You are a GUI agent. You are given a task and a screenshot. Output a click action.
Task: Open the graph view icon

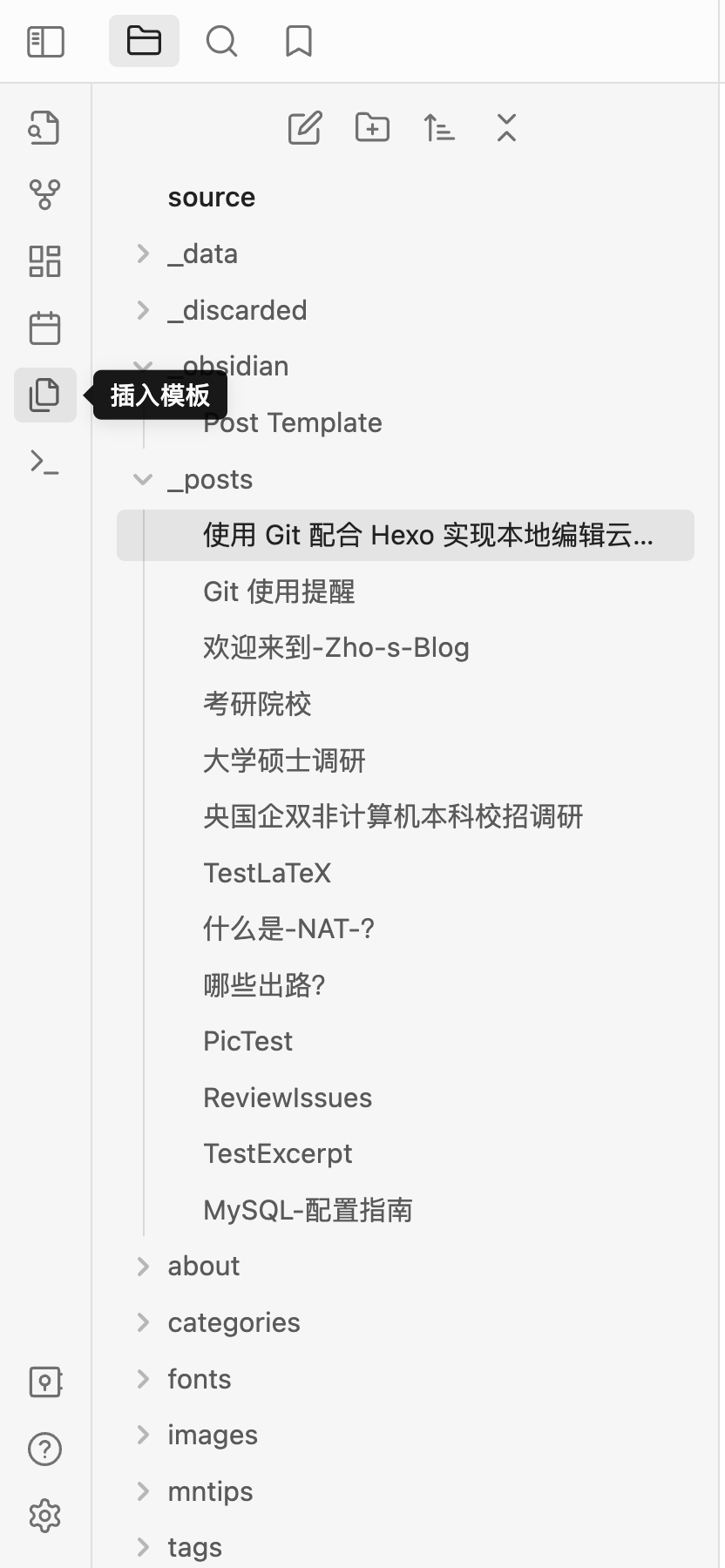44,194
